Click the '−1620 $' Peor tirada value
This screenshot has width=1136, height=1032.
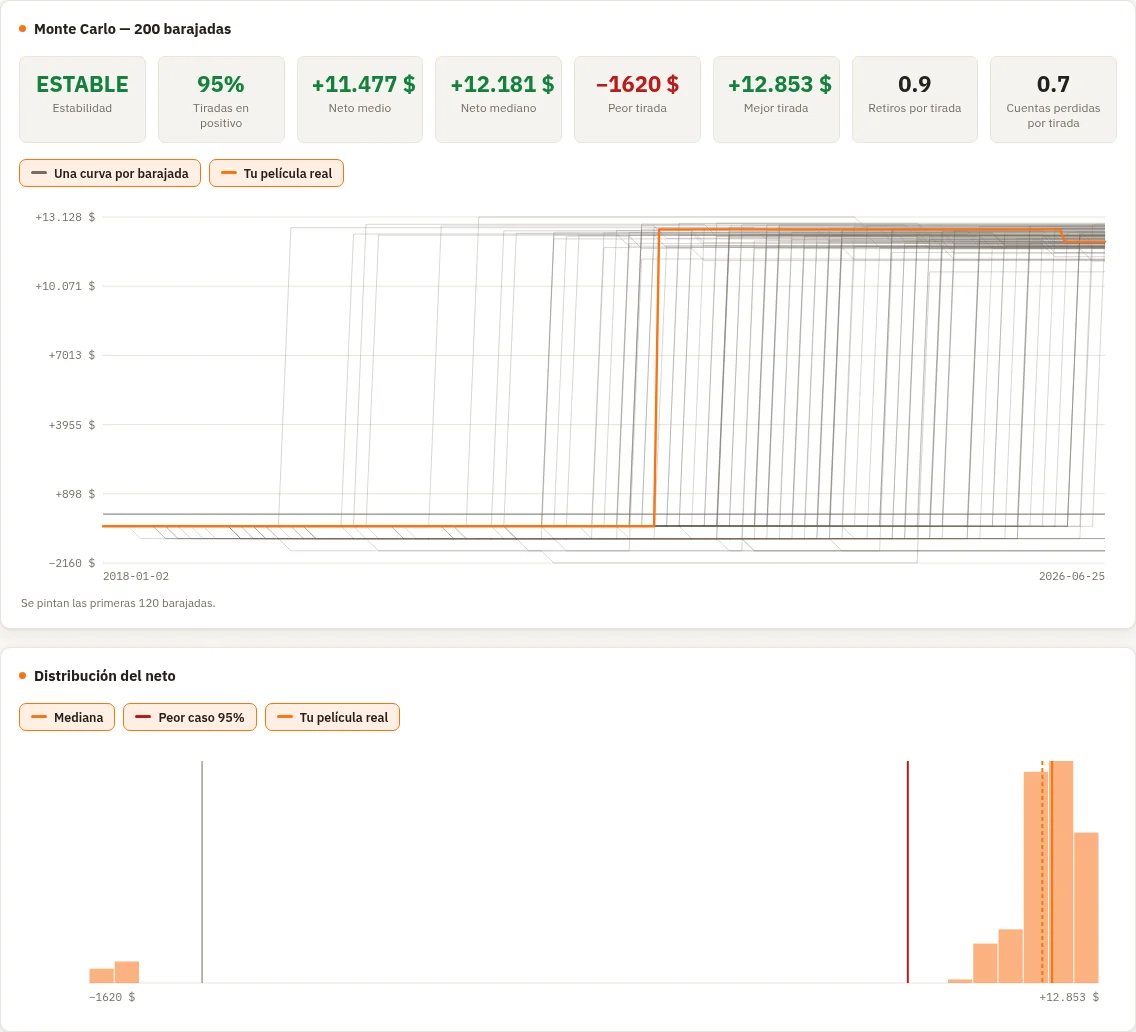point(638,84)
